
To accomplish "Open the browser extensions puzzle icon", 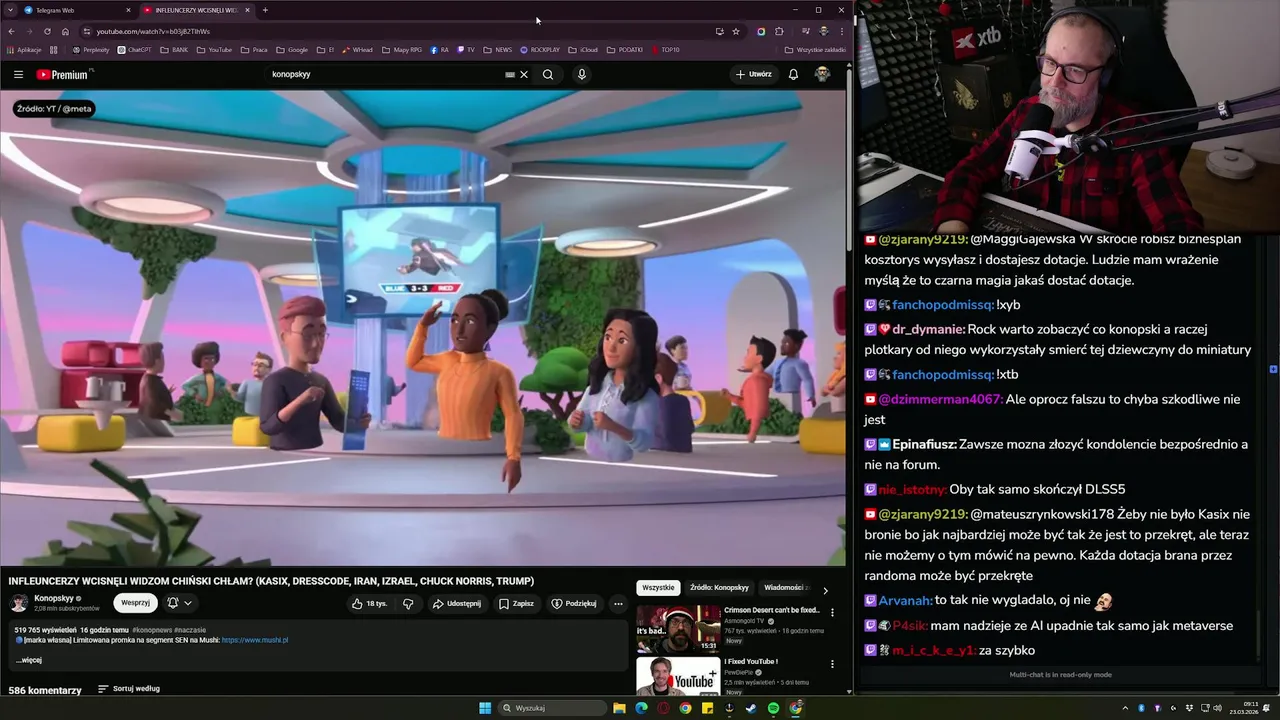I will tap(779, 31).
